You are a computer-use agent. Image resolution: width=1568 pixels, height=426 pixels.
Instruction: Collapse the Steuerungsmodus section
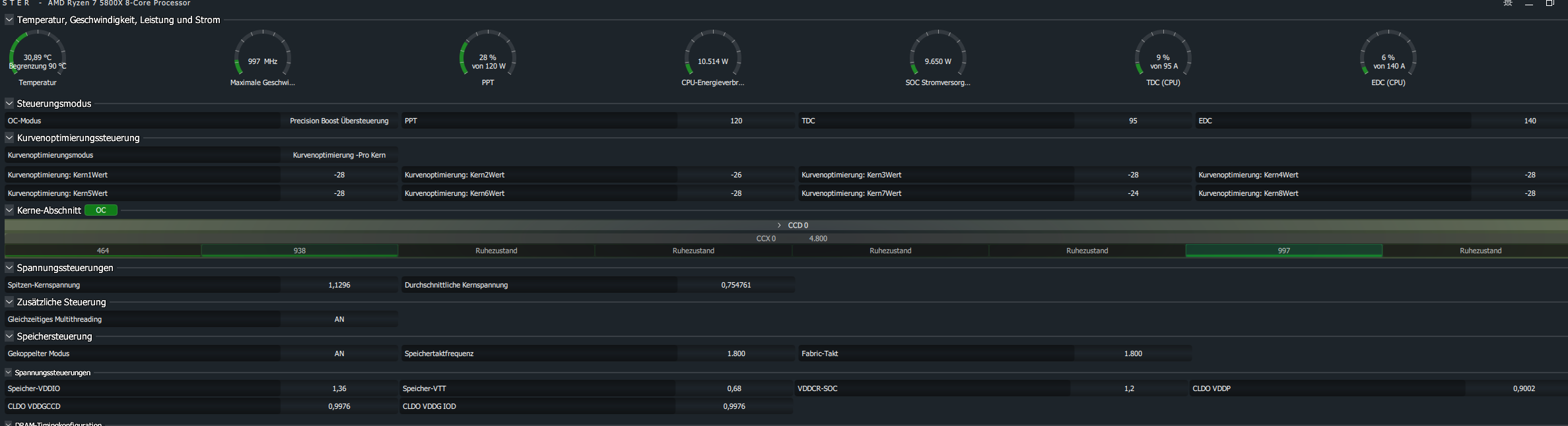(9, 104)
